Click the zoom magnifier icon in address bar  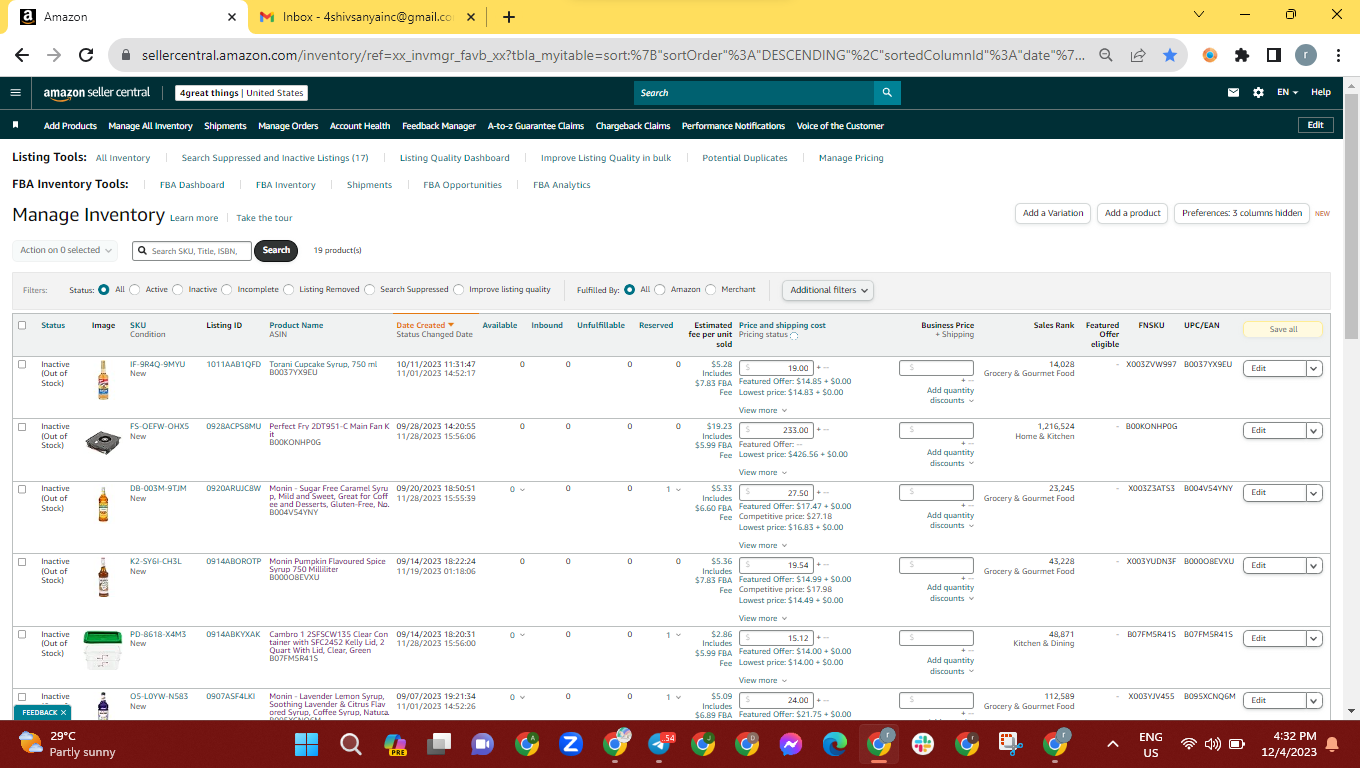click(x=1106, y=56)
